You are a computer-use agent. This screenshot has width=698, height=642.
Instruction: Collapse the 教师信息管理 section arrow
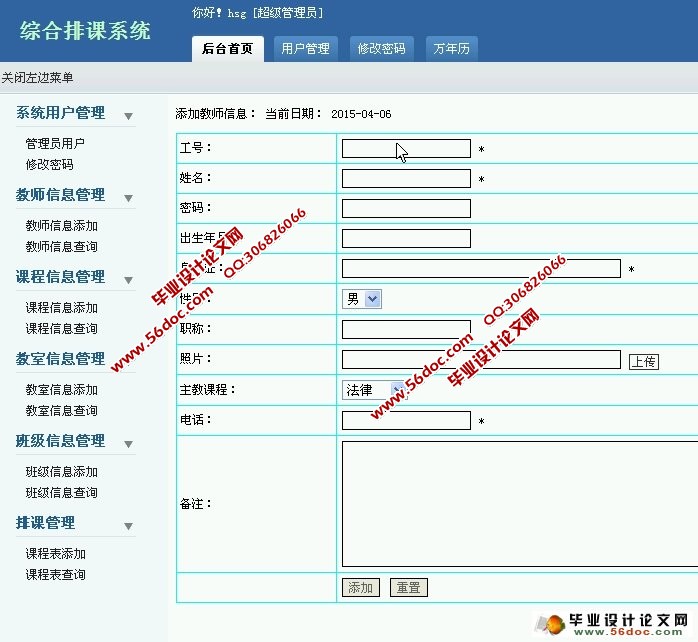point(129,198)
